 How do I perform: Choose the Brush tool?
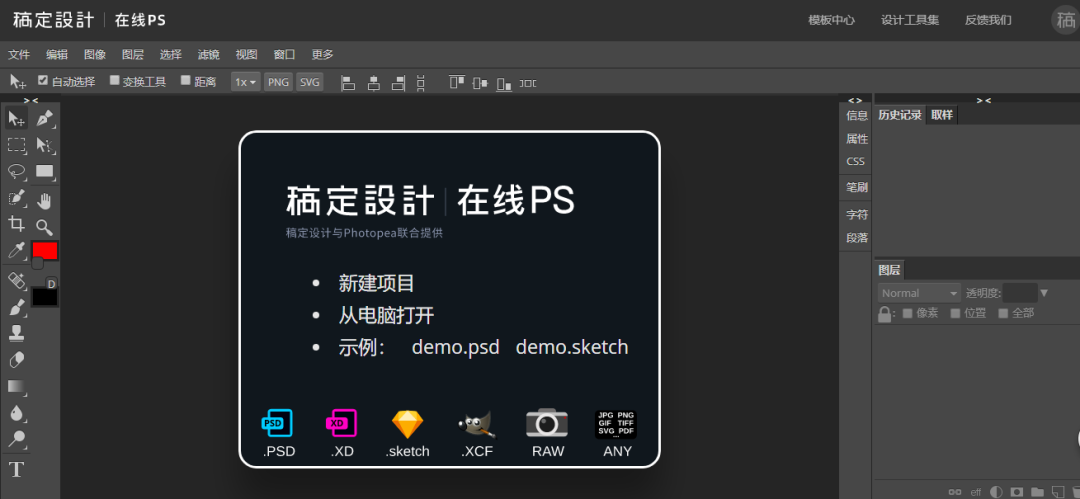(x=17, y=307)
